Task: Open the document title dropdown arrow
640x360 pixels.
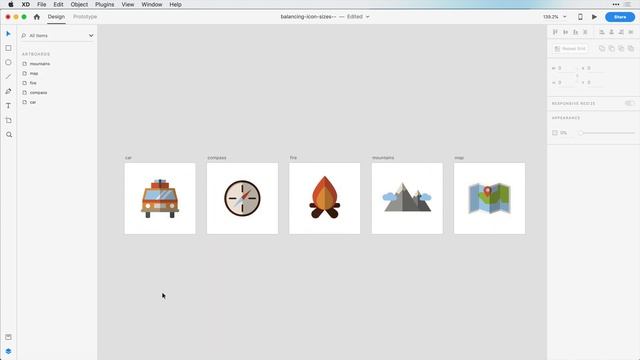Action: point(367,17)
